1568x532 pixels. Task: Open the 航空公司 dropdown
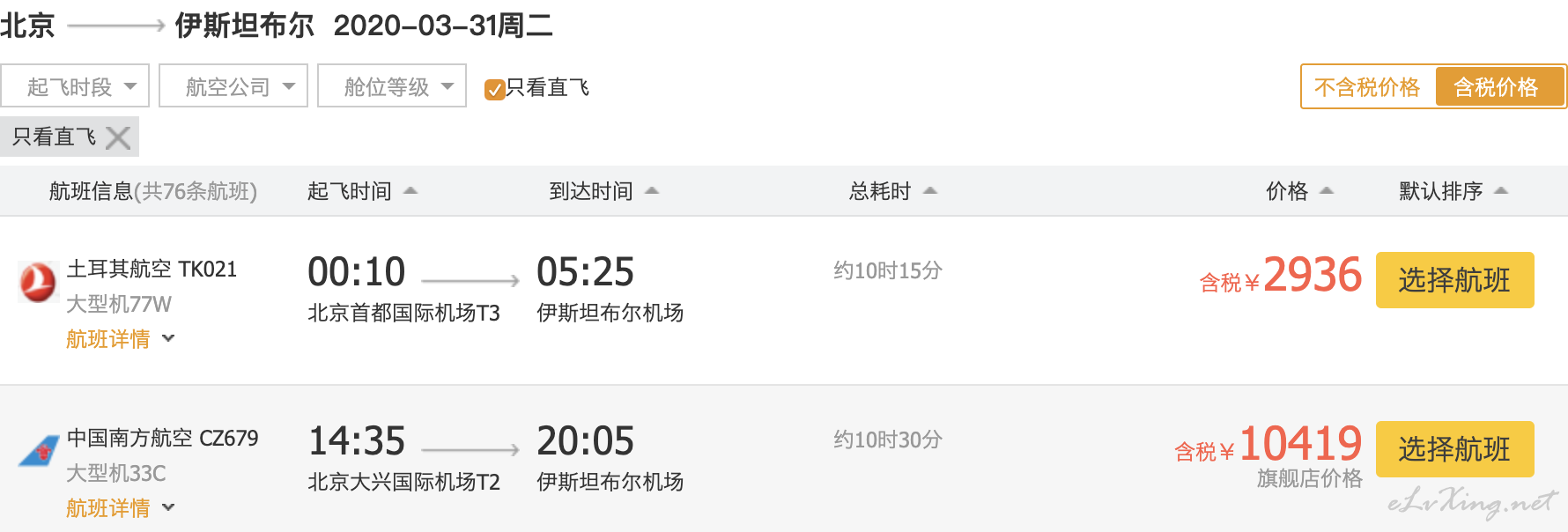[x=233, y=85]
